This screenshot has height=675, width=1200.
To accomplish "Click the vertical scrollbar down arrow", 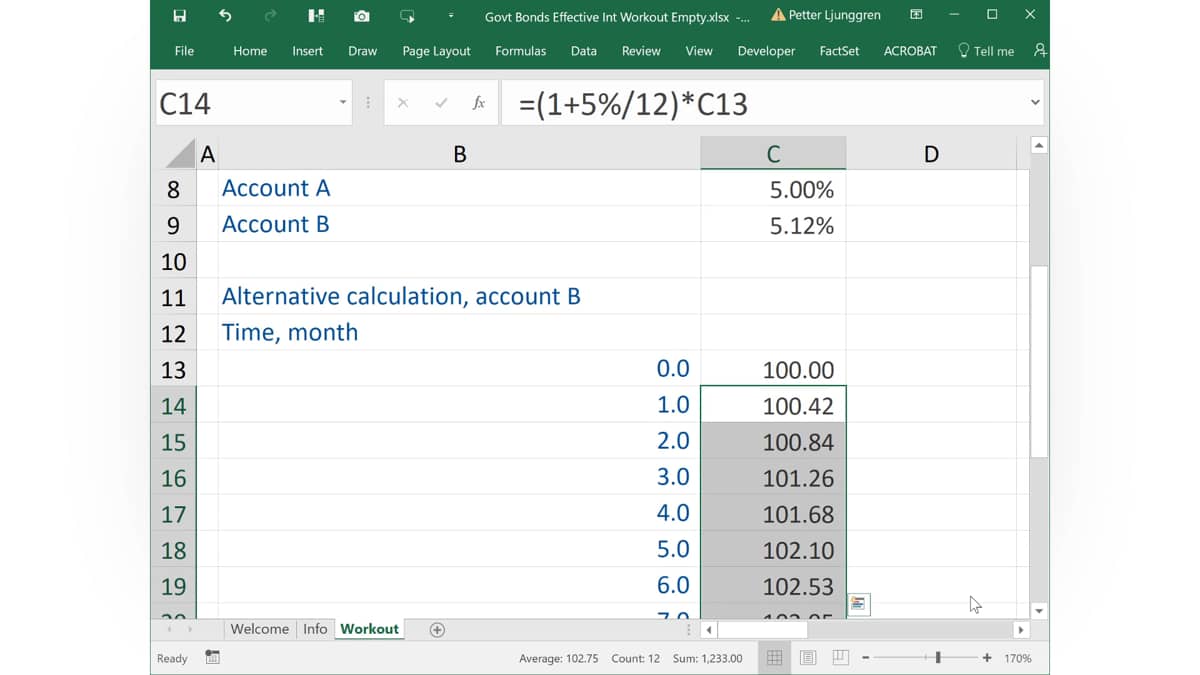I will 1039,610.
